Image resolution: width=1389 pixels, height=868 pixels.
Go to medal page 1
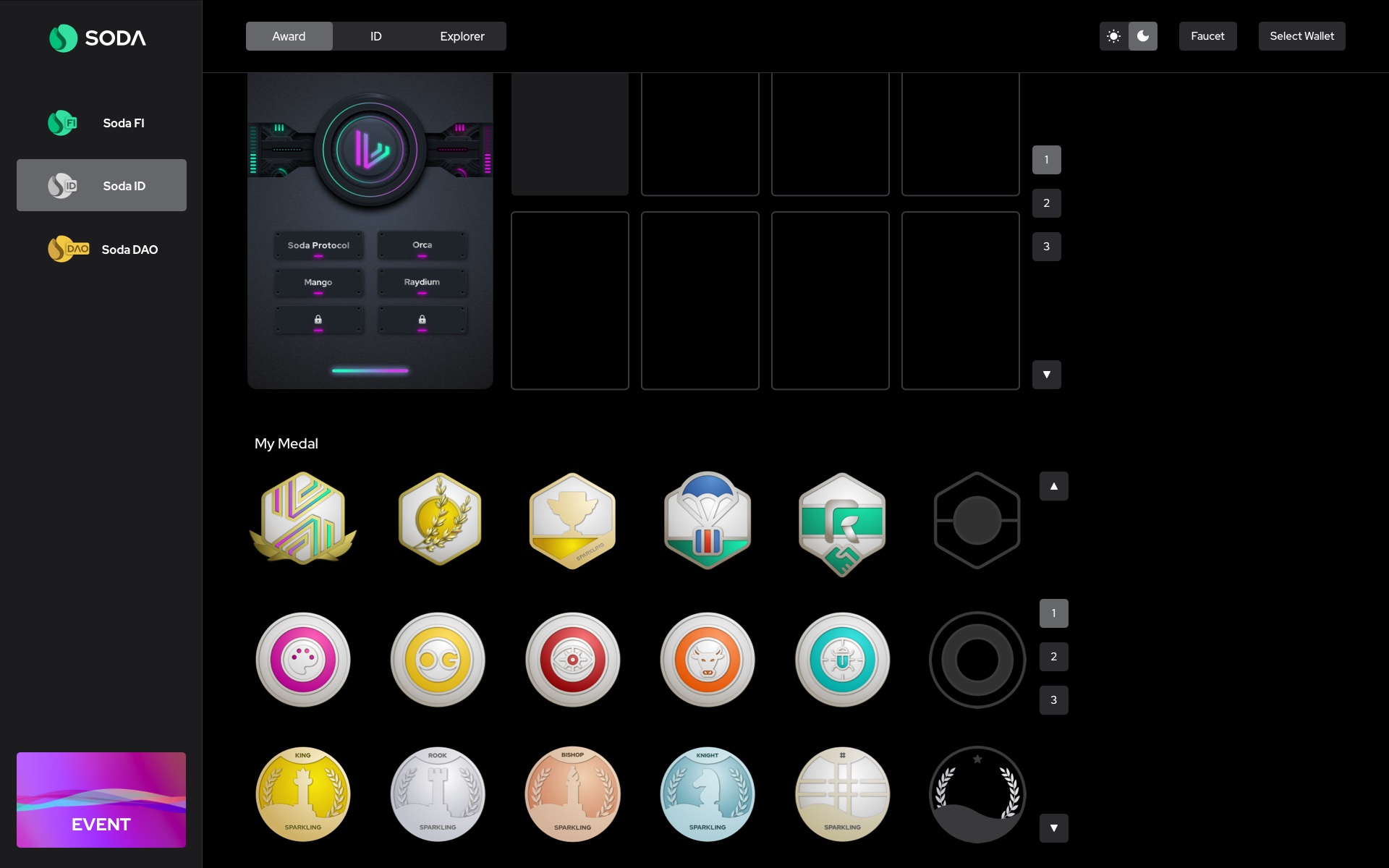click(x=1054, y=613)
